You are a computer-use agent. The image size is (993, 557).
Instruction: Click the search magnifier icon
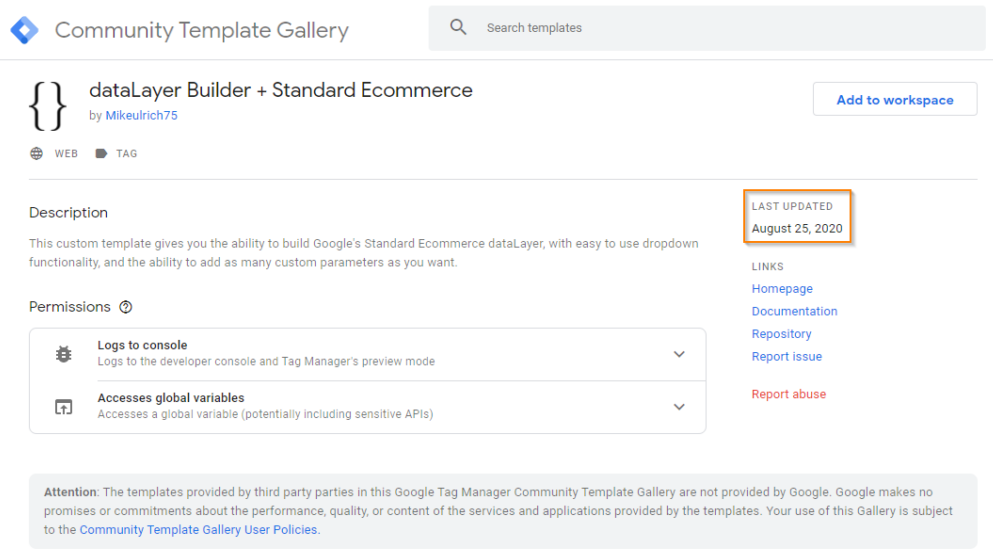458,28
